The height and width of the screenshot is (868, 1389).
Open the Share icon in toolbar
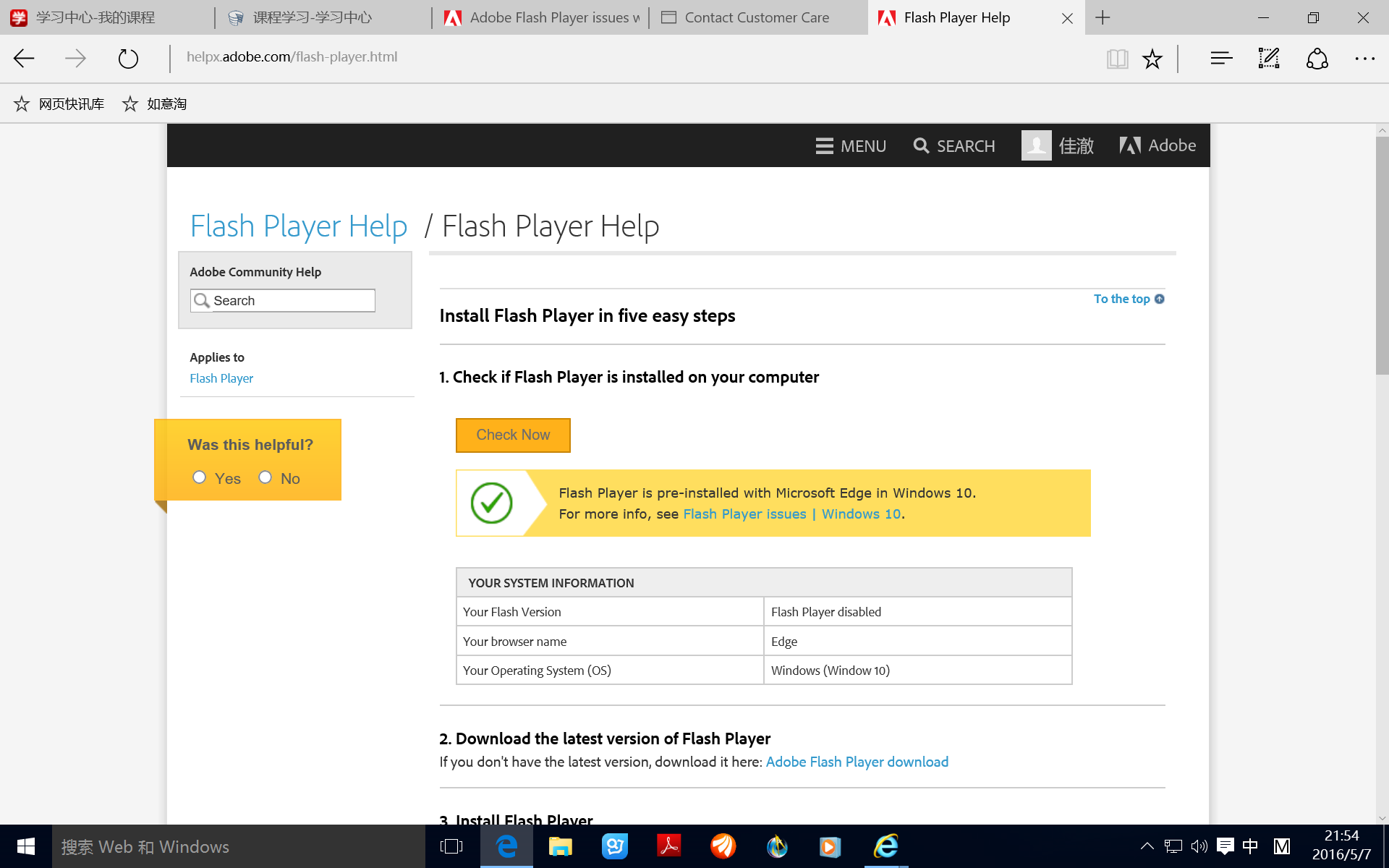(1317, 58)
